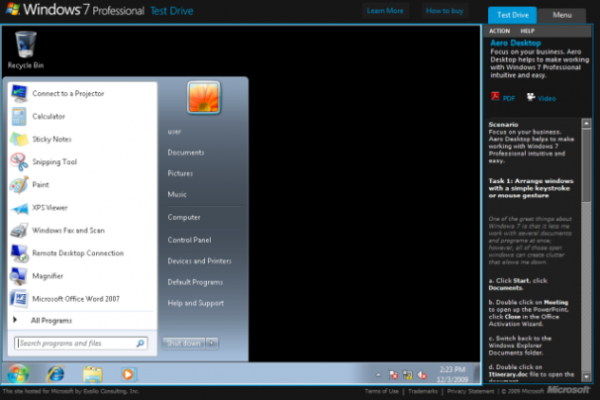Click the volume speaker tray icon
The width and height of the screenshot is (600, 400).
pos(422,375)
